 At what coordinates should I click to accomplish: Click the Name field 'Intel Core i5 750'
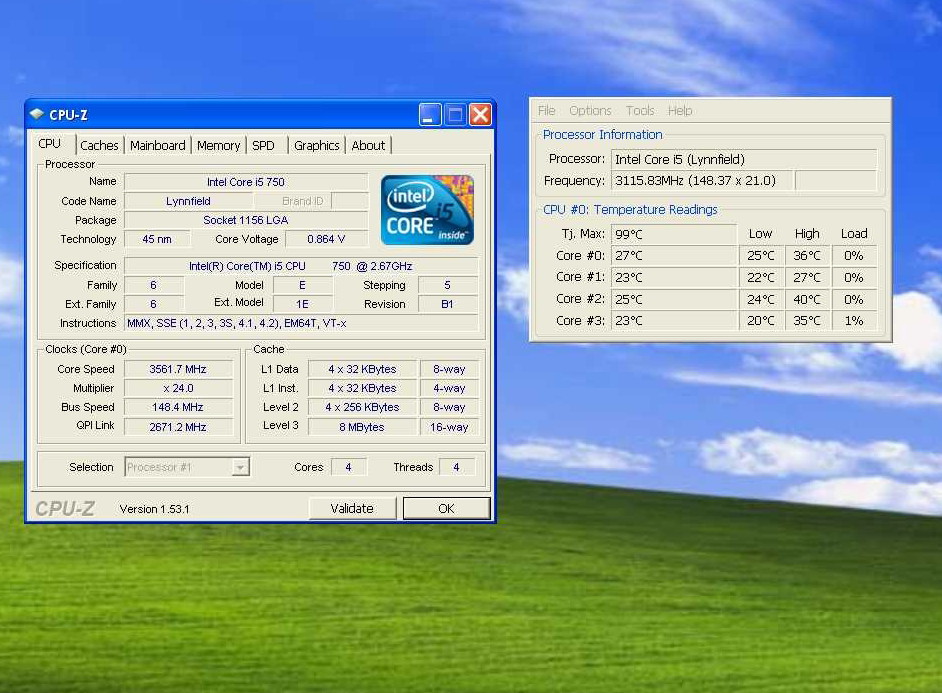click(x=246, y=182)
